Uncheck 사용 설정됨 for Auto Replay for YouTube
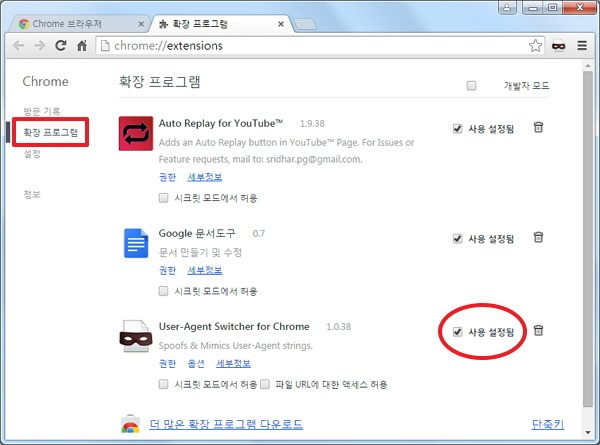The height and width of the screenshot is (445, 600). click(458, 129)
